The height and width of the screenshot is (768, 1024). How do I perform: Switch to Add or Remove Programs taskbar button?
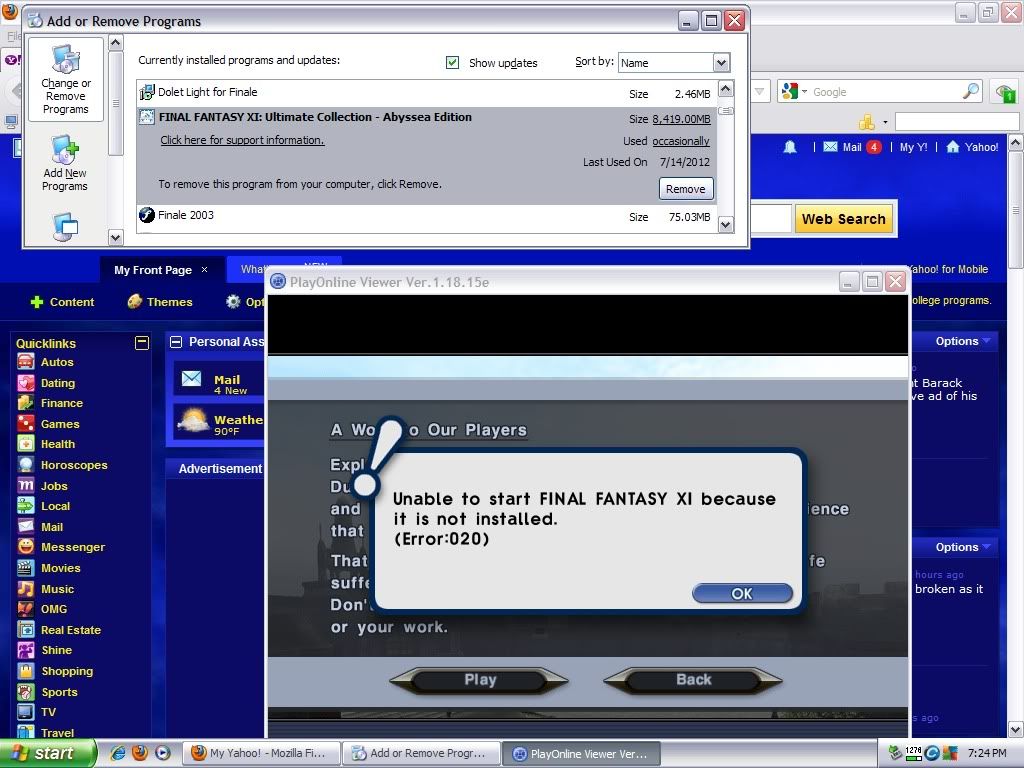pyautogui.click(x=421, y=753)
